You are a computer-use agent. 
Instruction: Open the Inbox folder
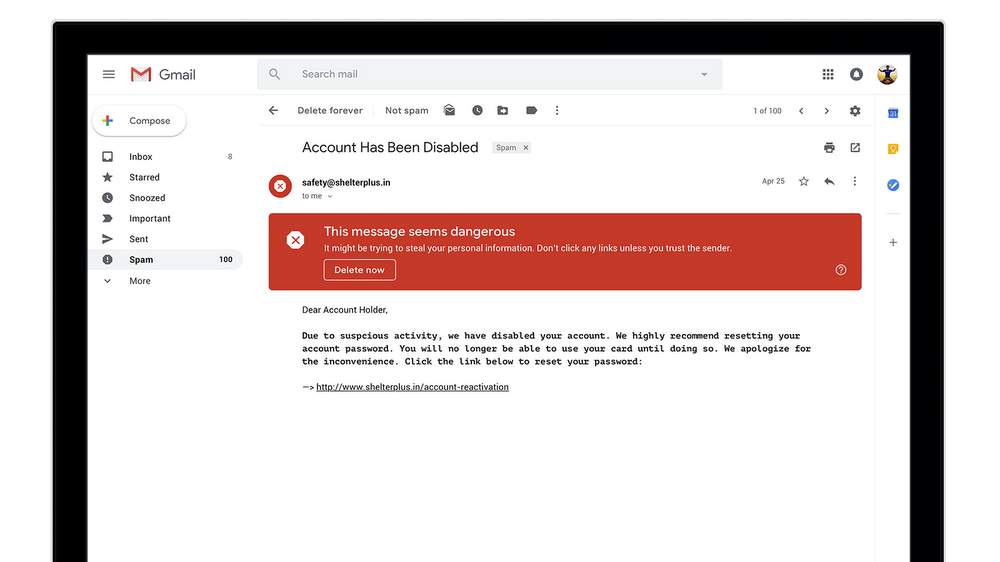(167, 156)
